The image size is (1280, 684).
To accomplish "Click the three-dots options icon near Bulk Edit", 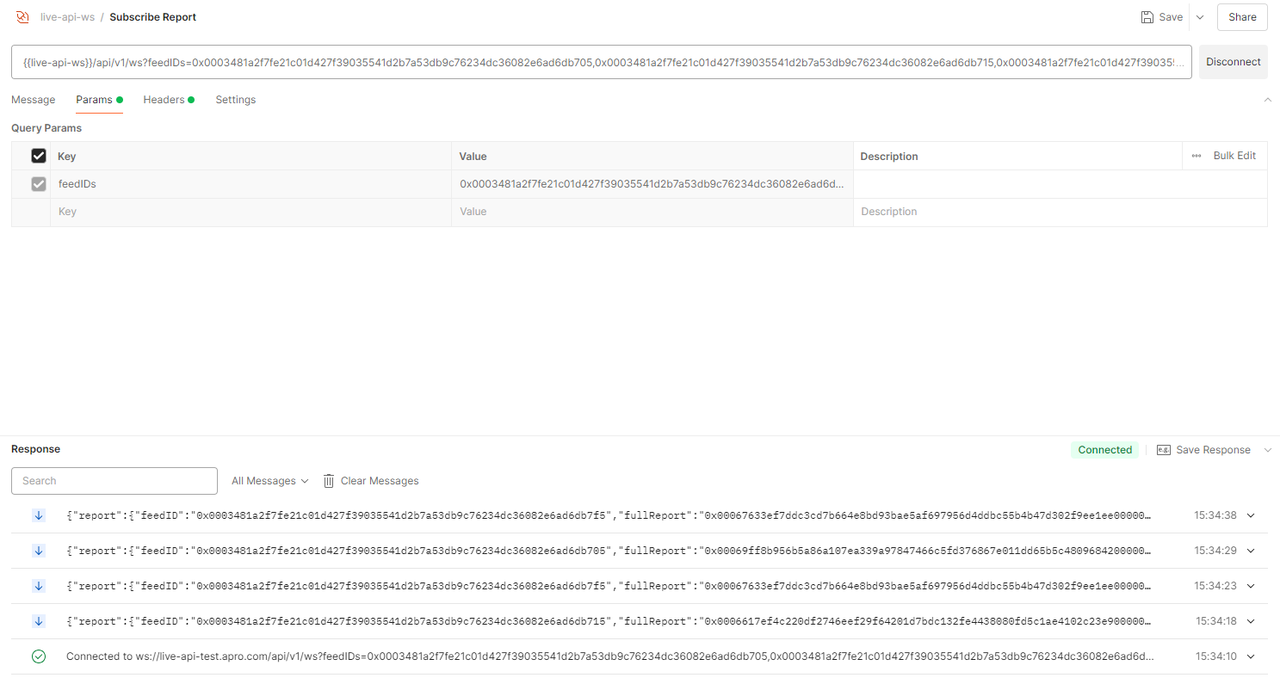I will [1196, 156].
